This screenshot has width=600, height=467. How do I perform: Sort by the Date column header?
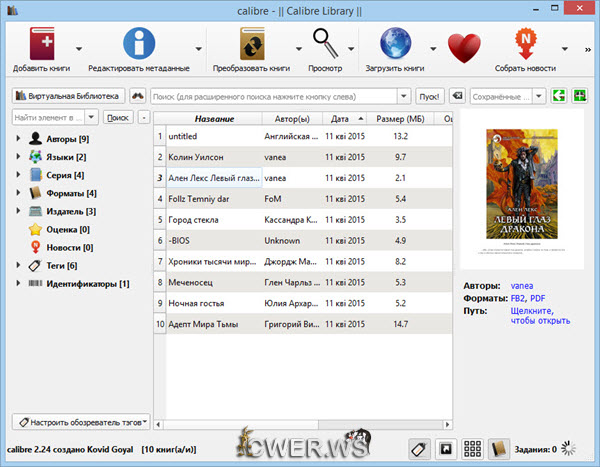click(x=339, y=119)
